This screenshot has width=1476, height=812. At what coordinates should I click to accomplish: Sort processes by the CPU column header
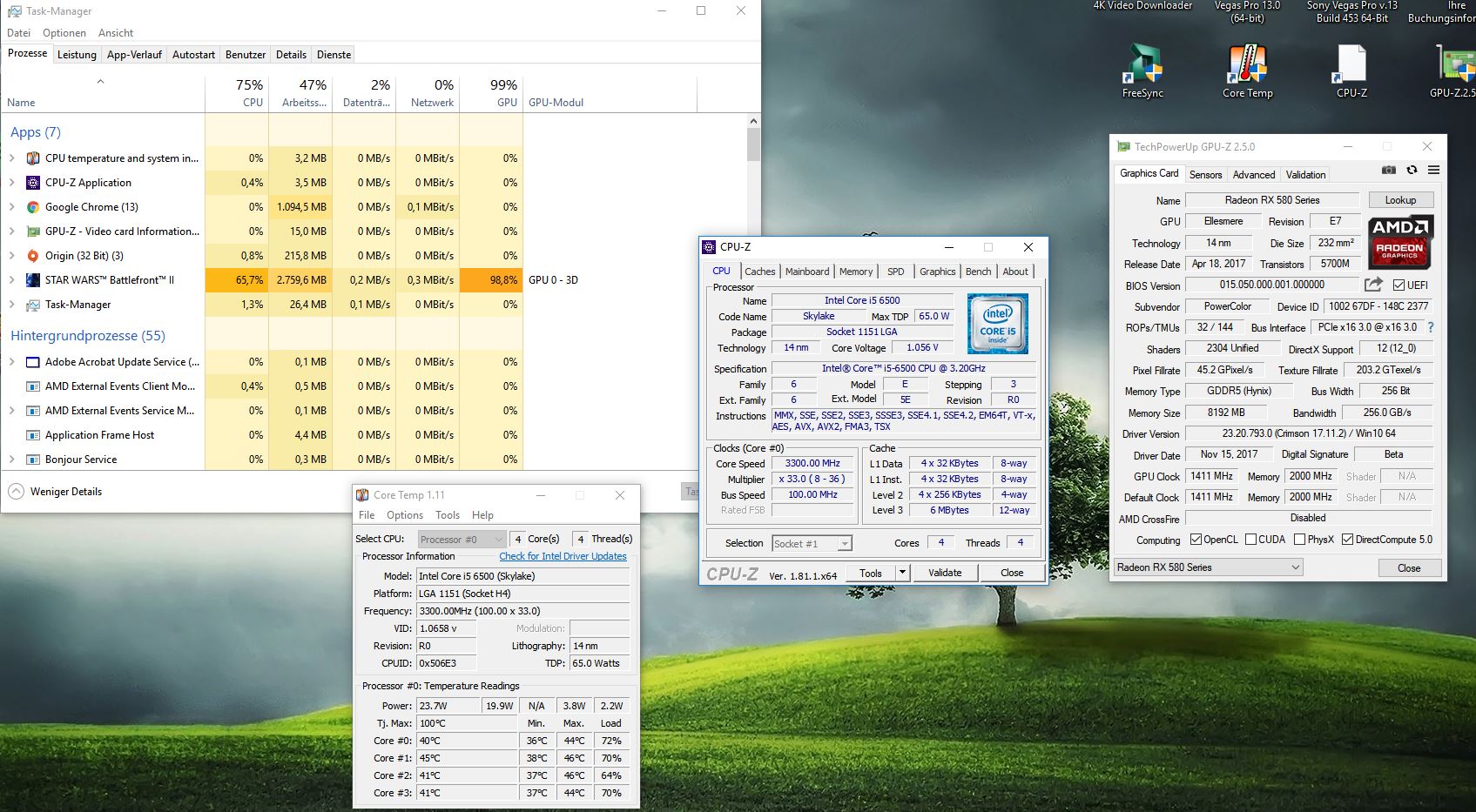[237, 94]
